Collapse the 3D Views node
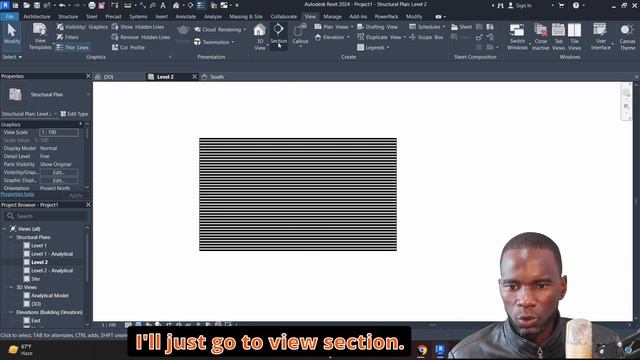This screenshot has height=360, width=640. click(x=11, y=287)
